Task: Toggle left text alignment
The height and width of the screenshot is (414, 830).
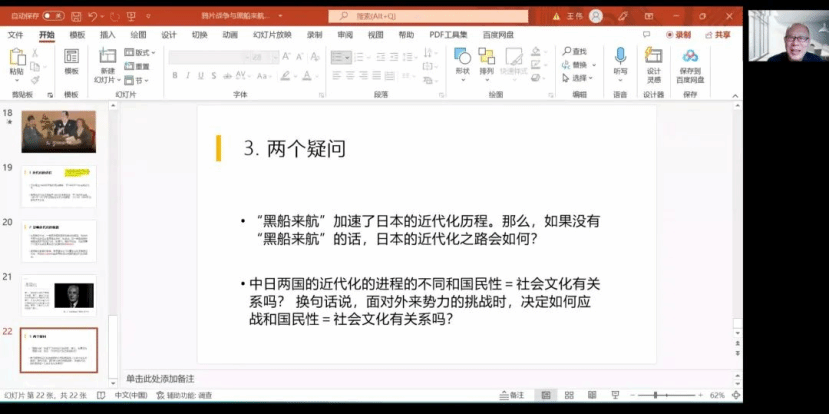Action: pos(338,76)
